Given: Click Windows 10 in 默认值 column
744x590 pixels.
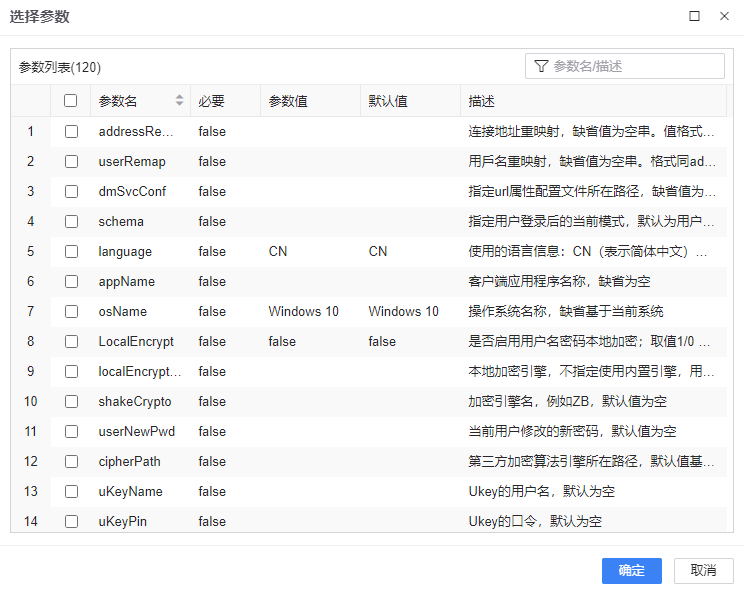Looking at the screenshot, I should 404,311.
